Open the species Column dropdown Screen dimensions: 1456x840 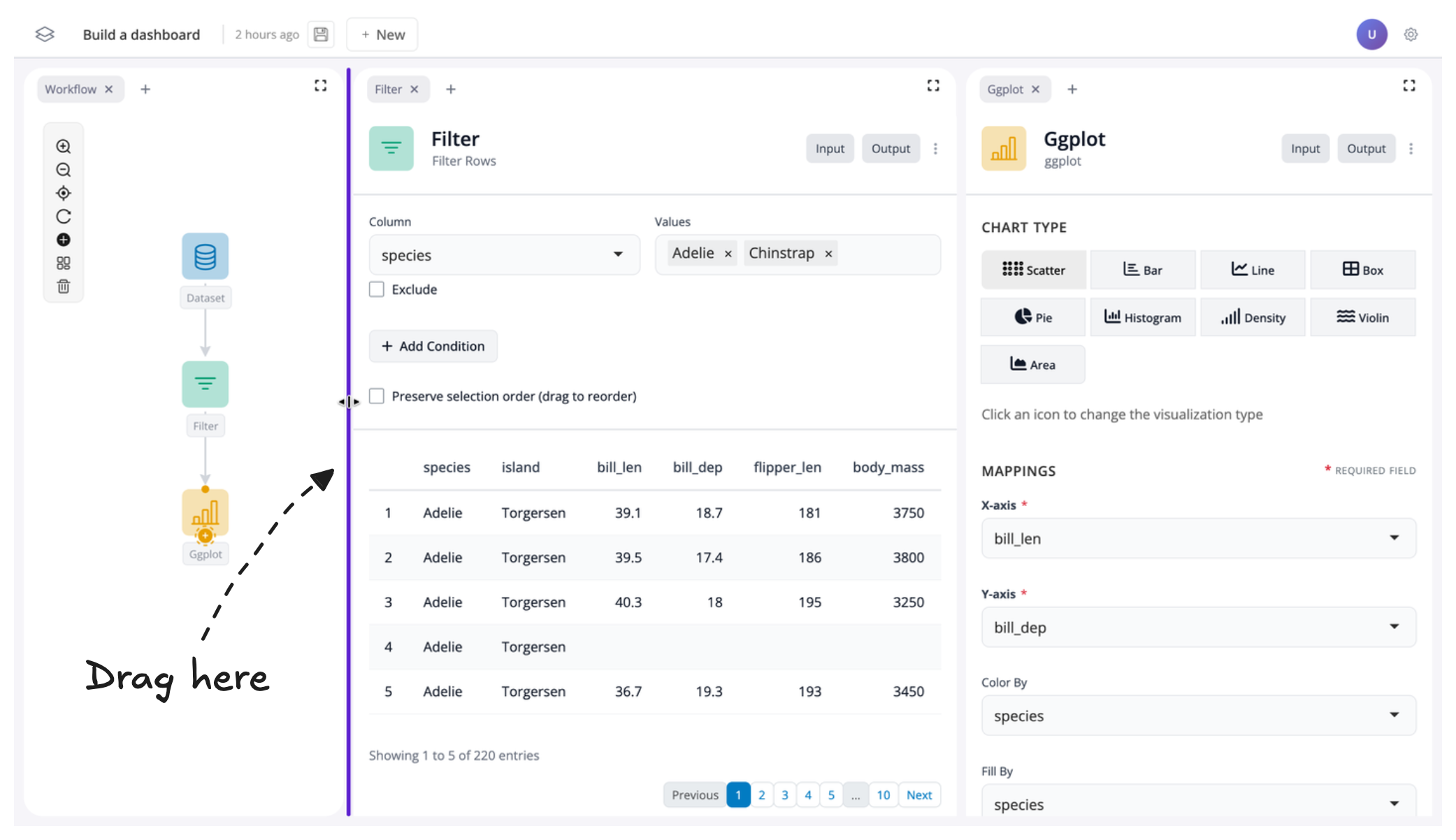tap(504, 255)
